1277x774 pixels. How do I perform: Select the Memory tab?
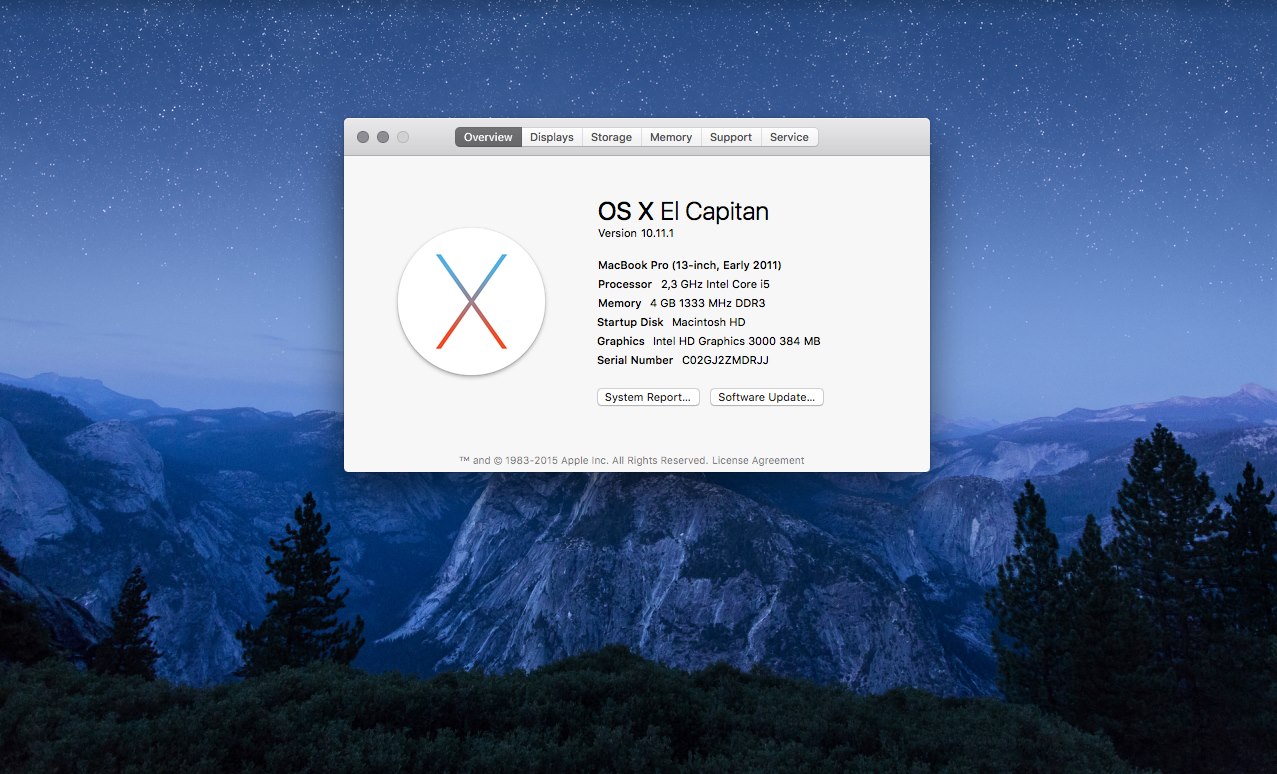click(671, 137)
